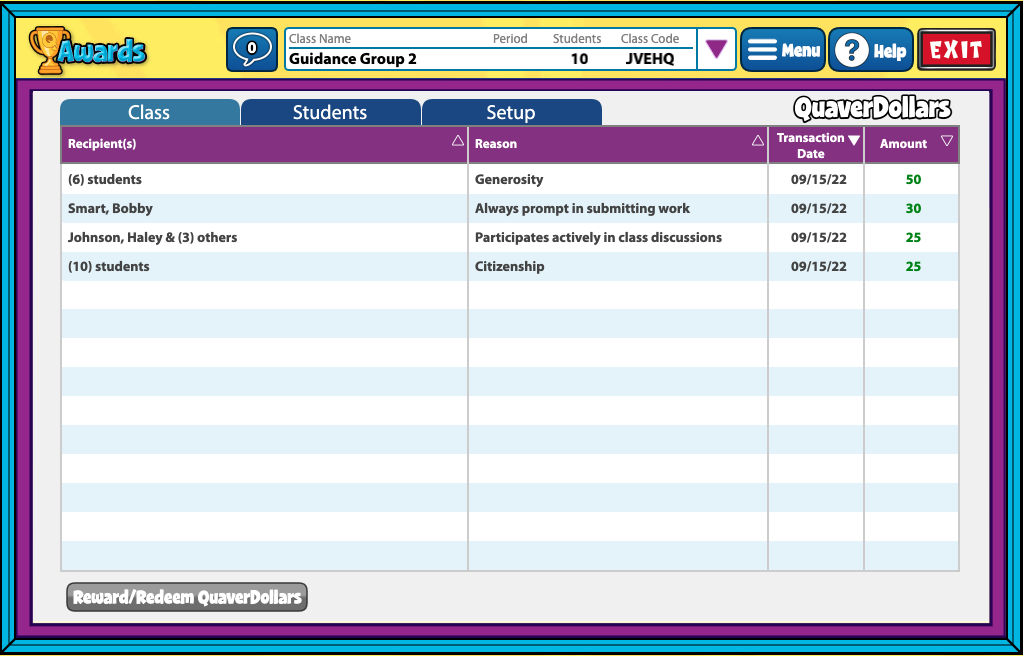This screenshot has width=1023, height=656.
Task: Select the 'Smart, Bobby' recipient row
Action: 264,208
